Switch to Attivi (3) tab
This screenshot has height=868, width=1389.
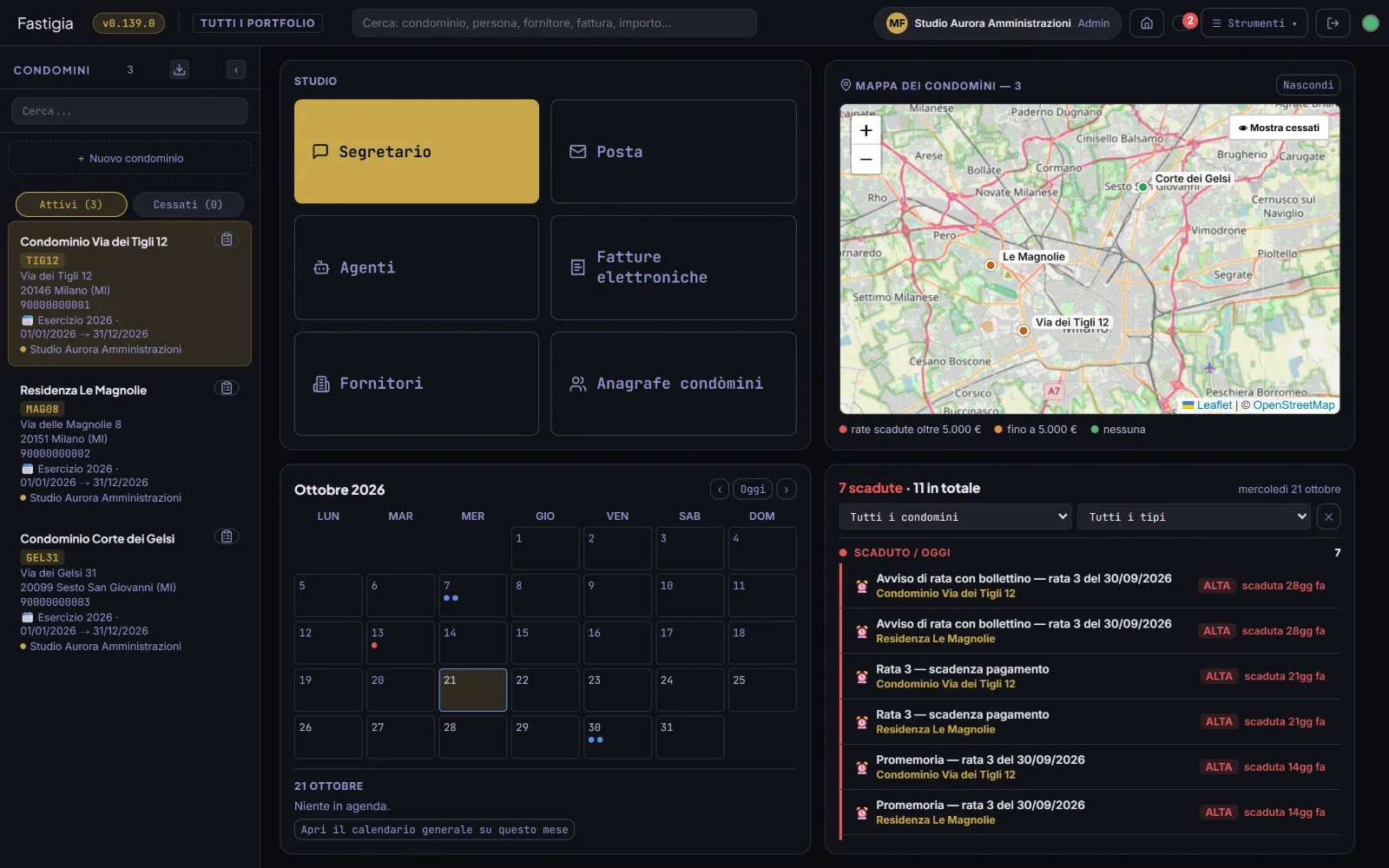coord(71,205)
